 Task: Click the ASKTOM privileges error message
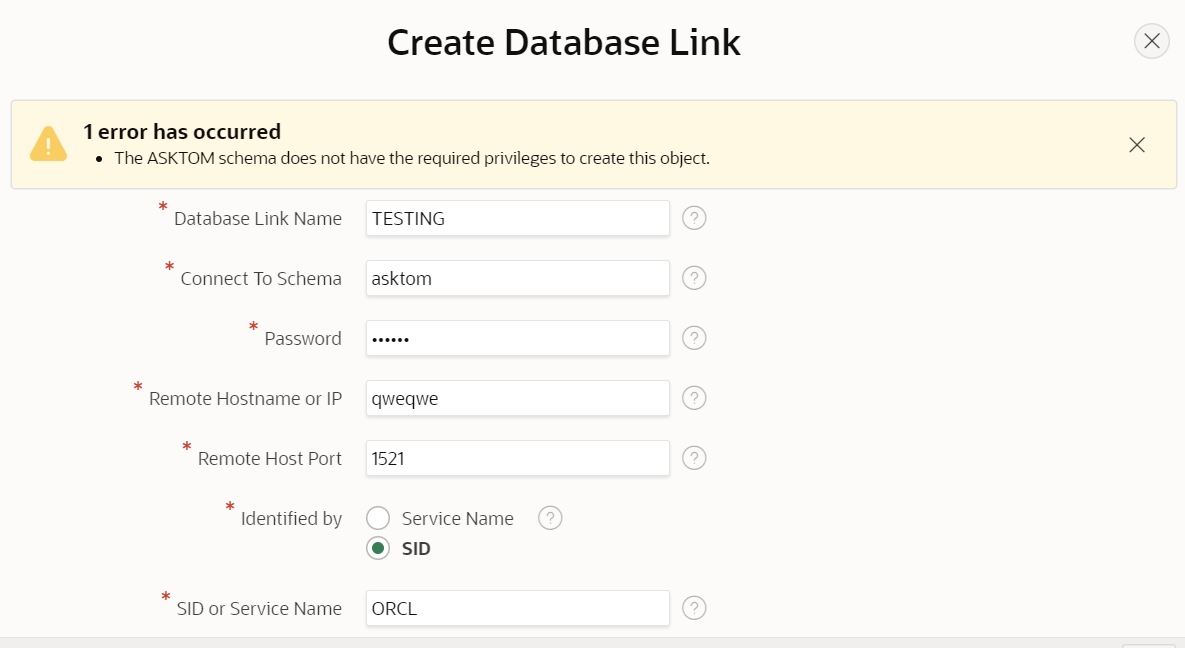(x=413, y=158)
